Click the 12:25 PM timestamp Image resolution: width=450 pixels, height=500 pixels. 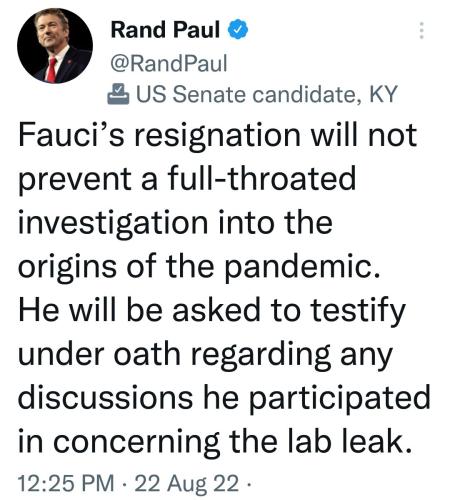(x=66, y=483)
